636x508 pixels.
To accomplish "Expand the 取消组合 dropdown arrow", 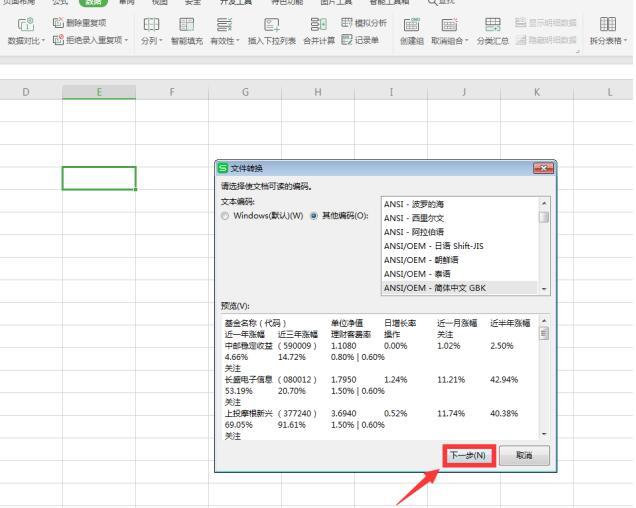I will 467,41.
